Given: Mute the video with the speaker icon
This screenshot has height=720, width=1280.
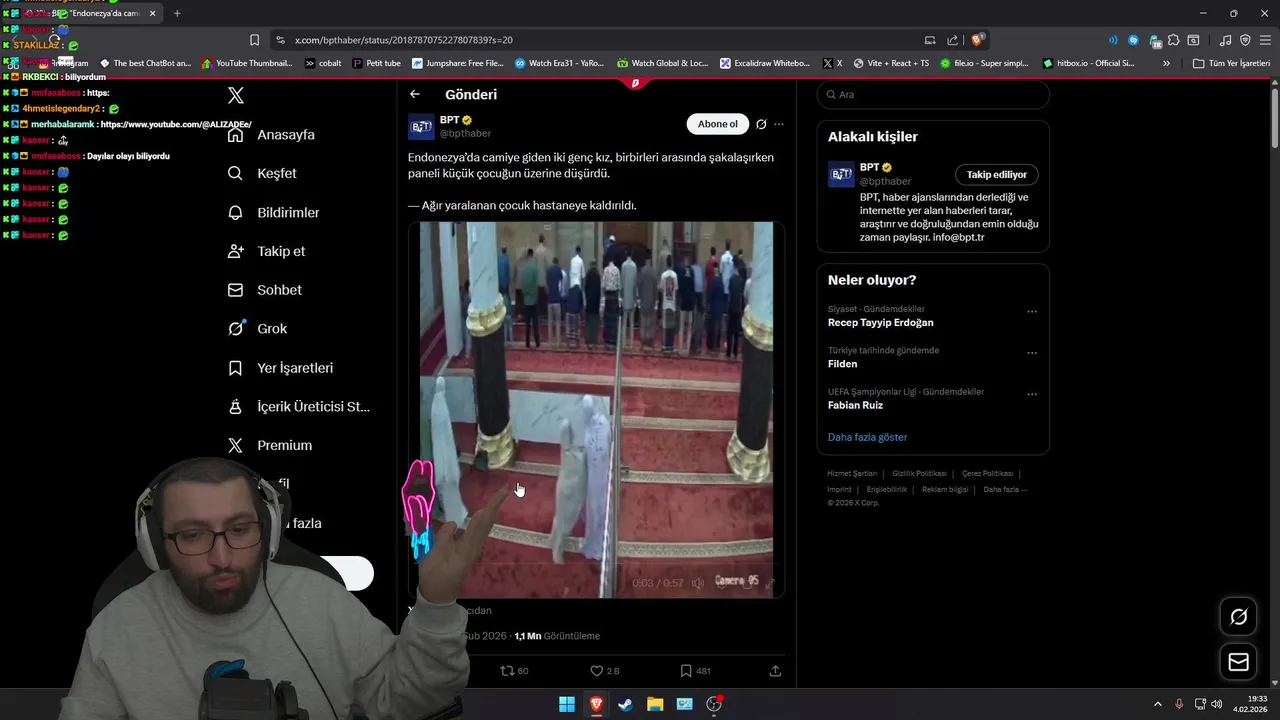Looking at the screenshot, I should tap(698, 583).
